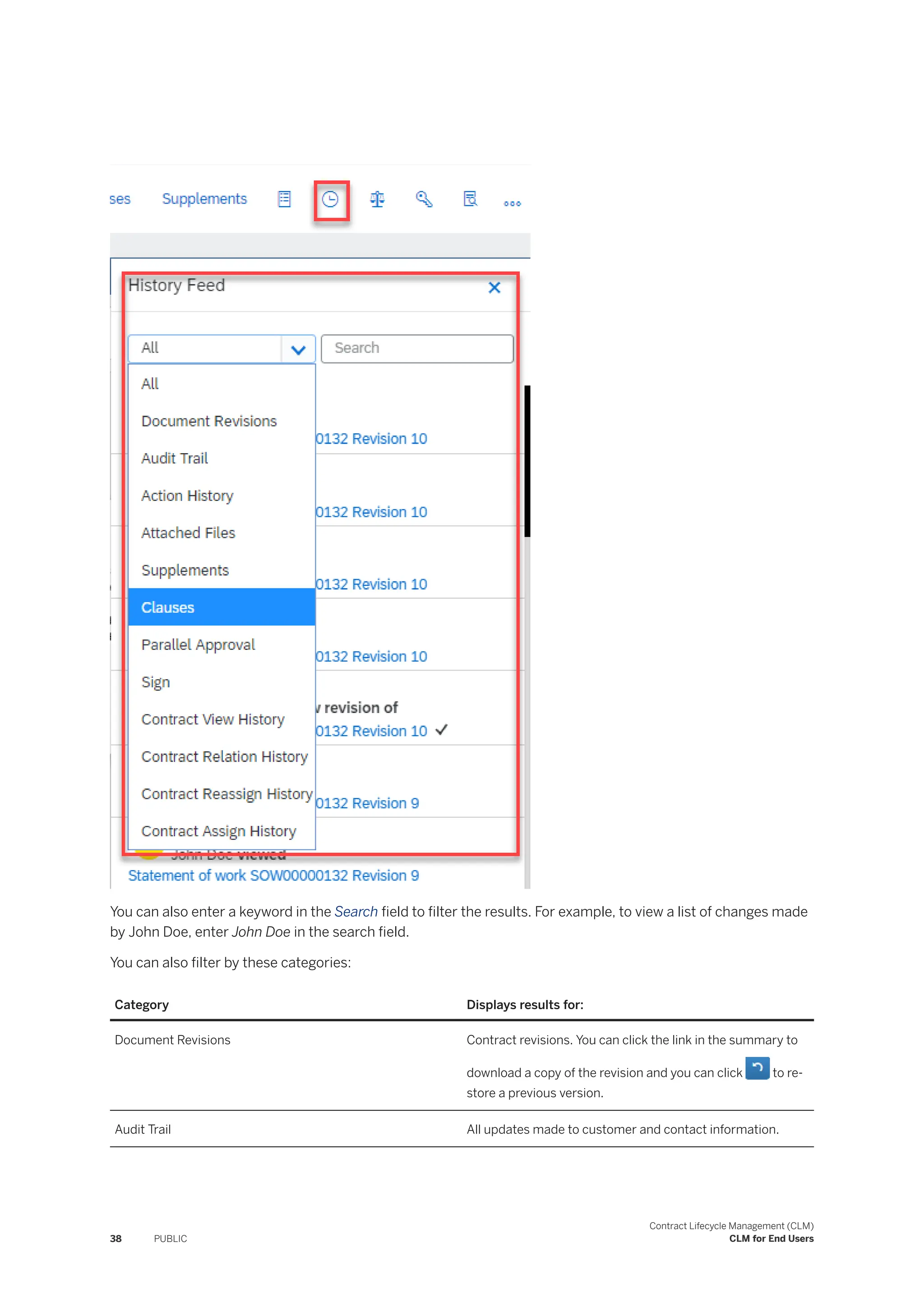Select Parallel Approval filter option

(x=222, y=644)
